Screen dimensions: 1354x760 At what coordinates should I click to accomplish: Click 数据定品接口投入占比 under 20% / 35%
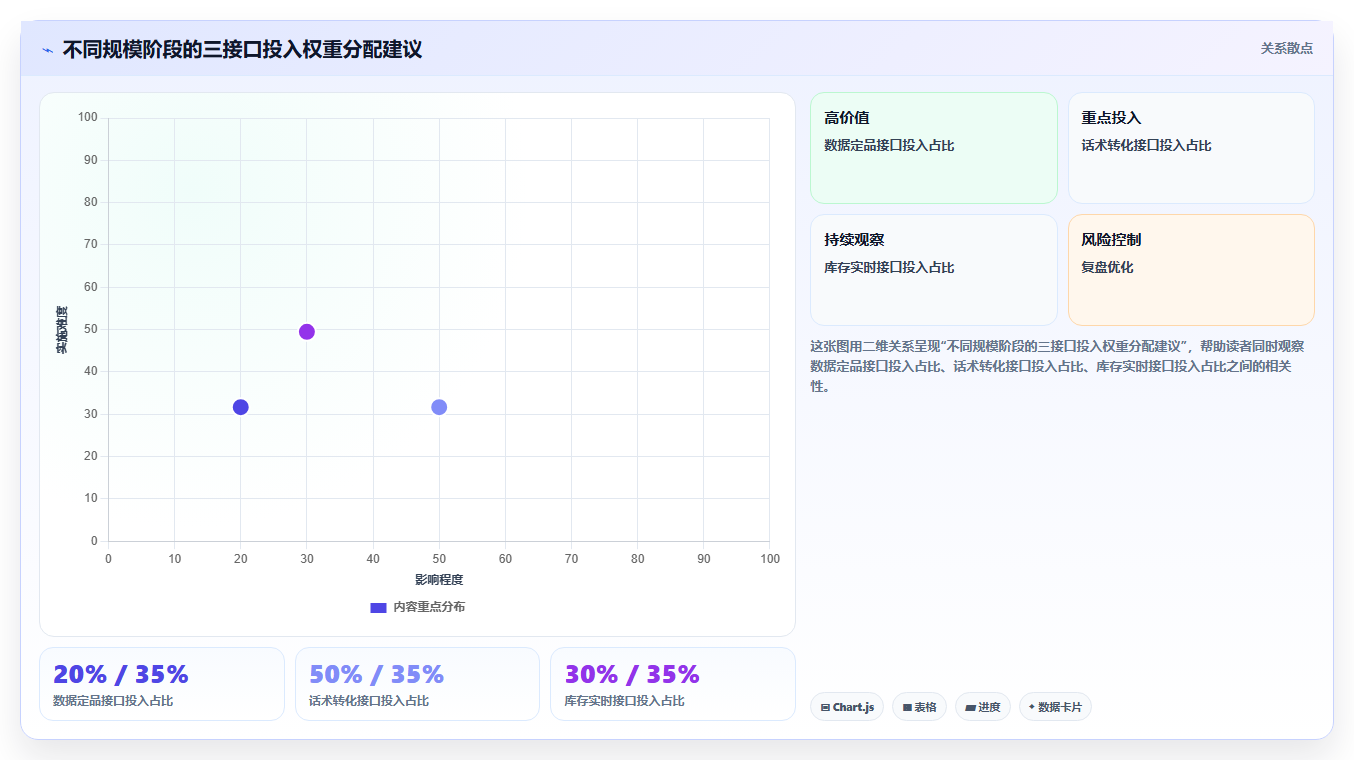(x=113, y=701)
